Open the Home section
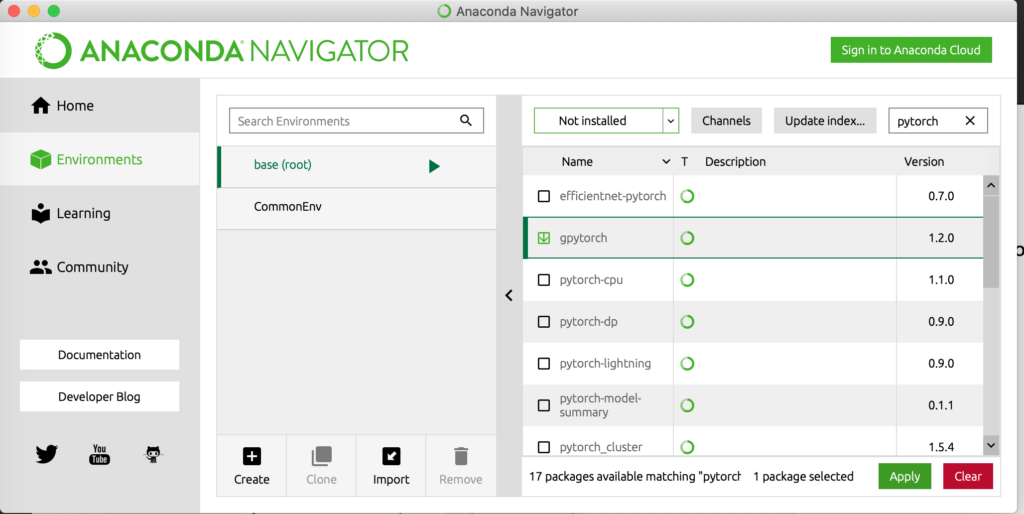The width and height of the screenshot is (1024, 514). pyautogui.click(x=99, y=106)
